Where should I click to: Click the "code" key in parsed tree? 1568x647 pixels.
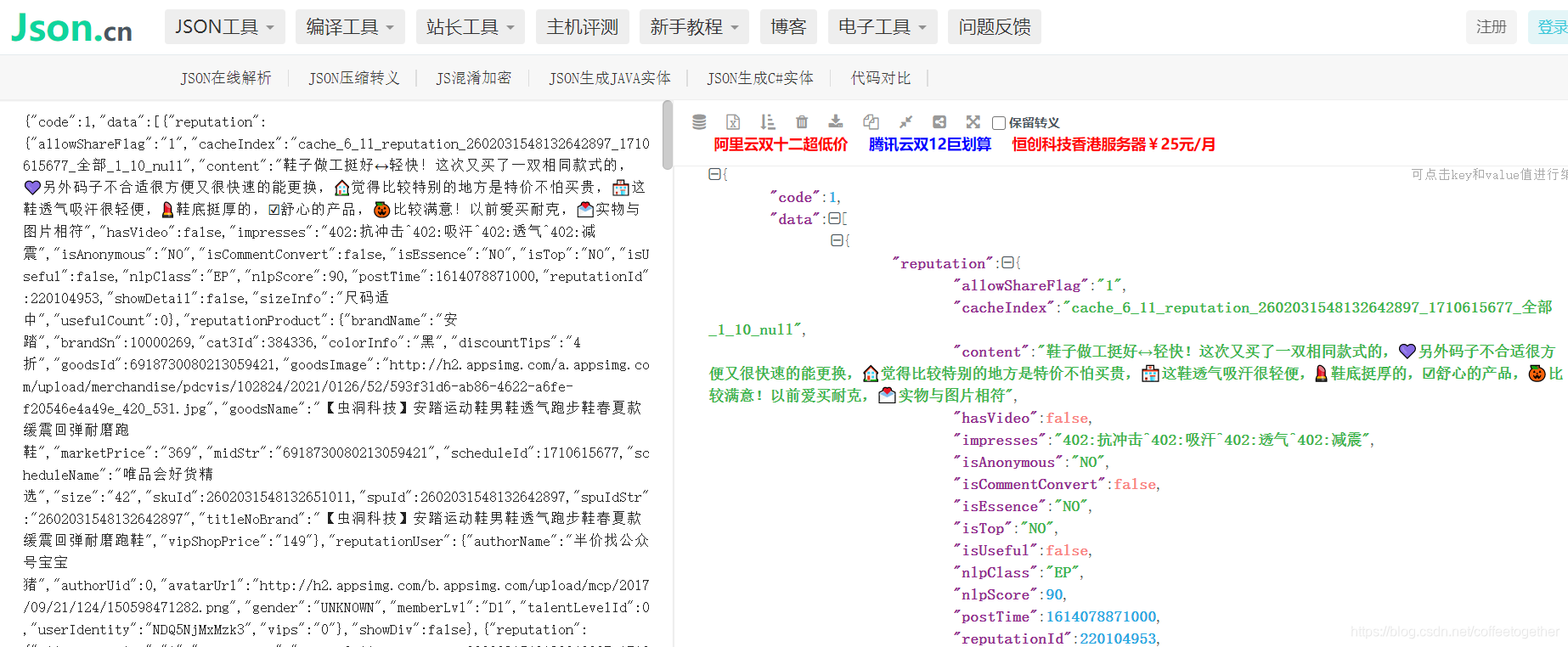tap(795, 197)
